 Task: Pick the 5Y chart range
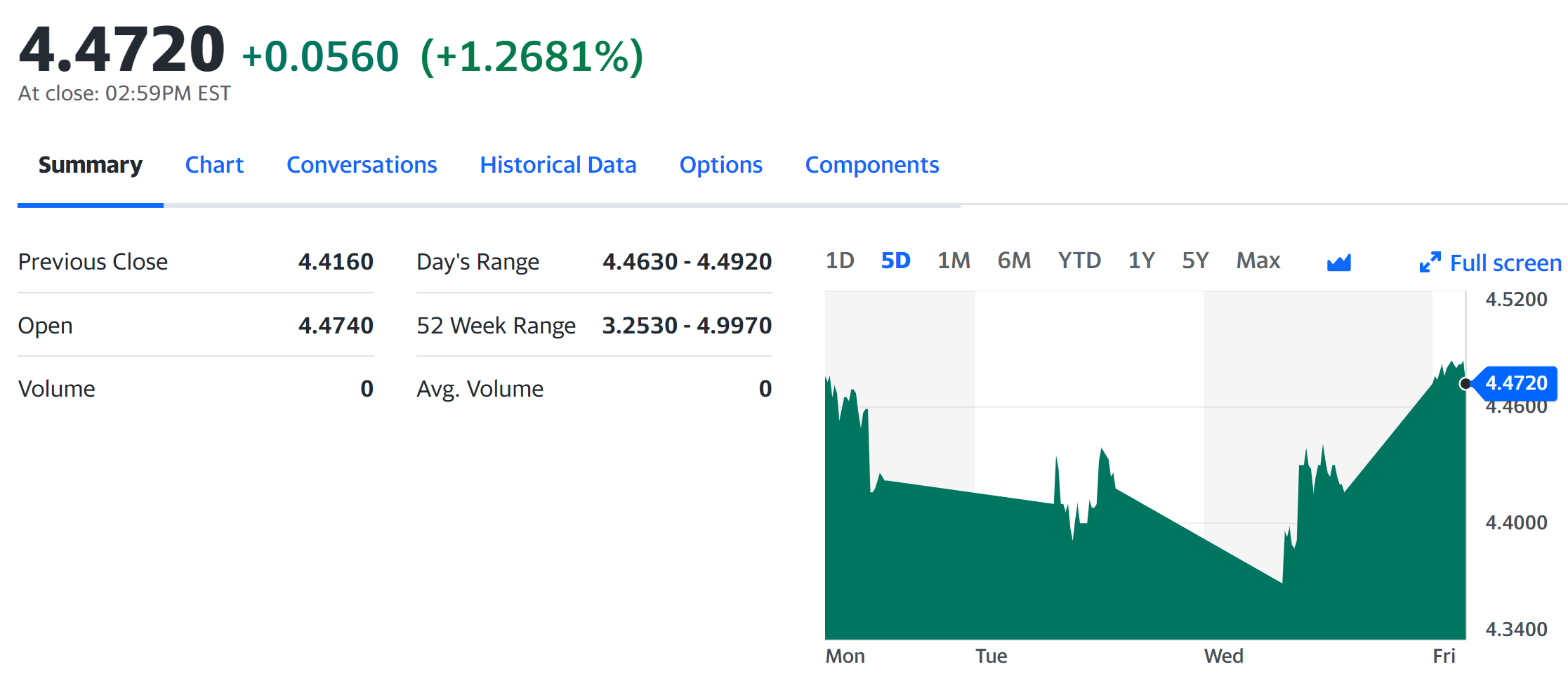1195,261
